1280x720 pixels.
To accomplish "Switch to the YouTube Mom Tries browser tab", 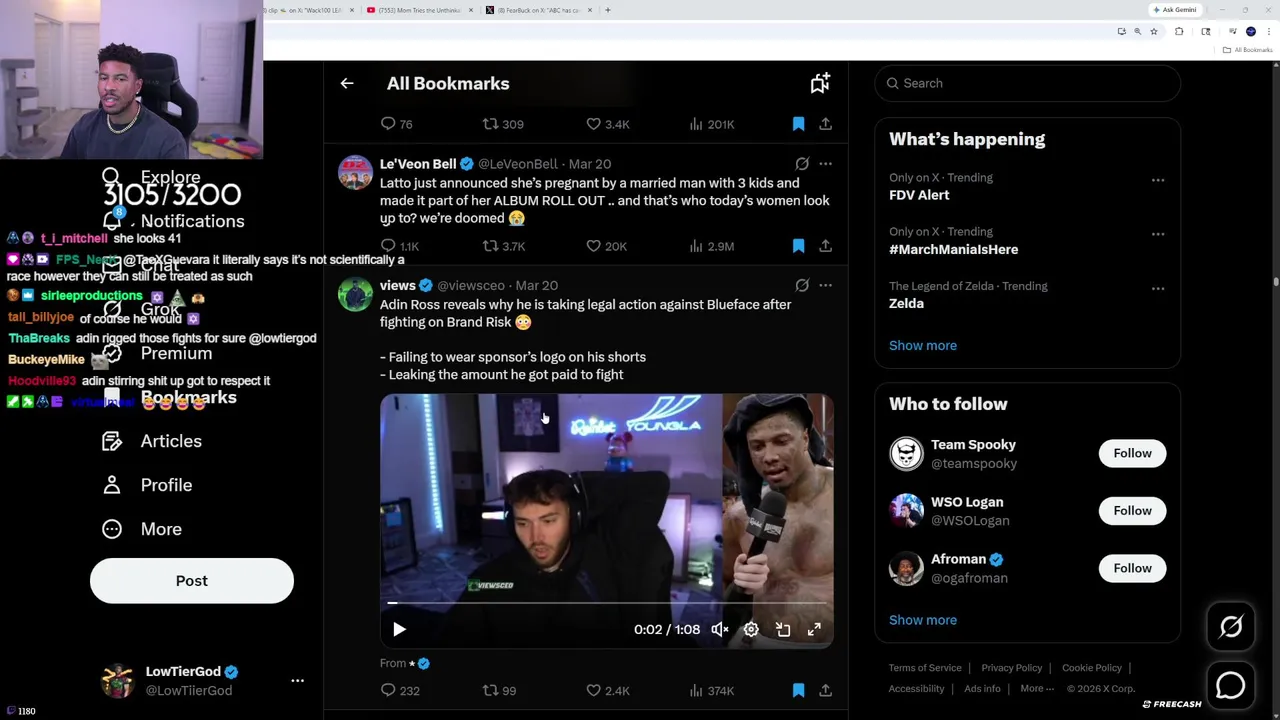I will point(420,10).
